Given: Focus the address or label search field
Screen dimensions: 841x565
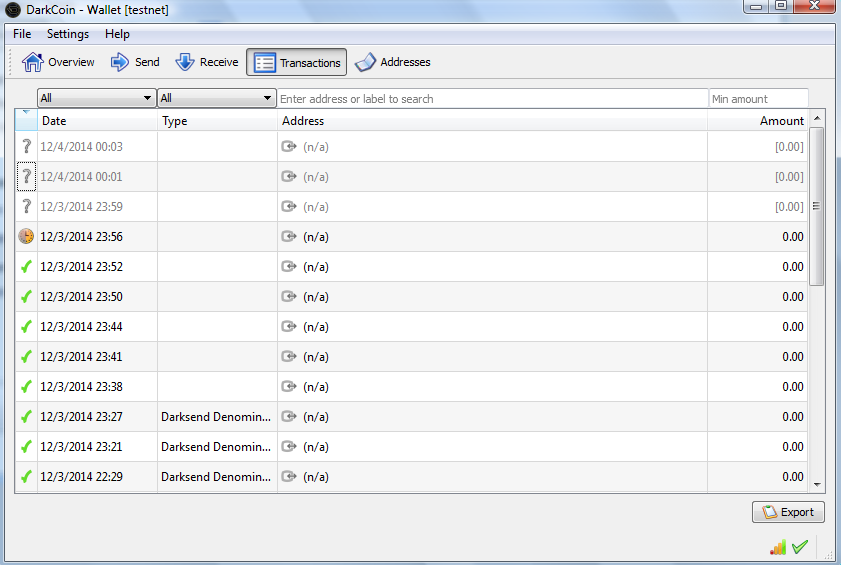Looking at the screenshot, I should point(492,99).
